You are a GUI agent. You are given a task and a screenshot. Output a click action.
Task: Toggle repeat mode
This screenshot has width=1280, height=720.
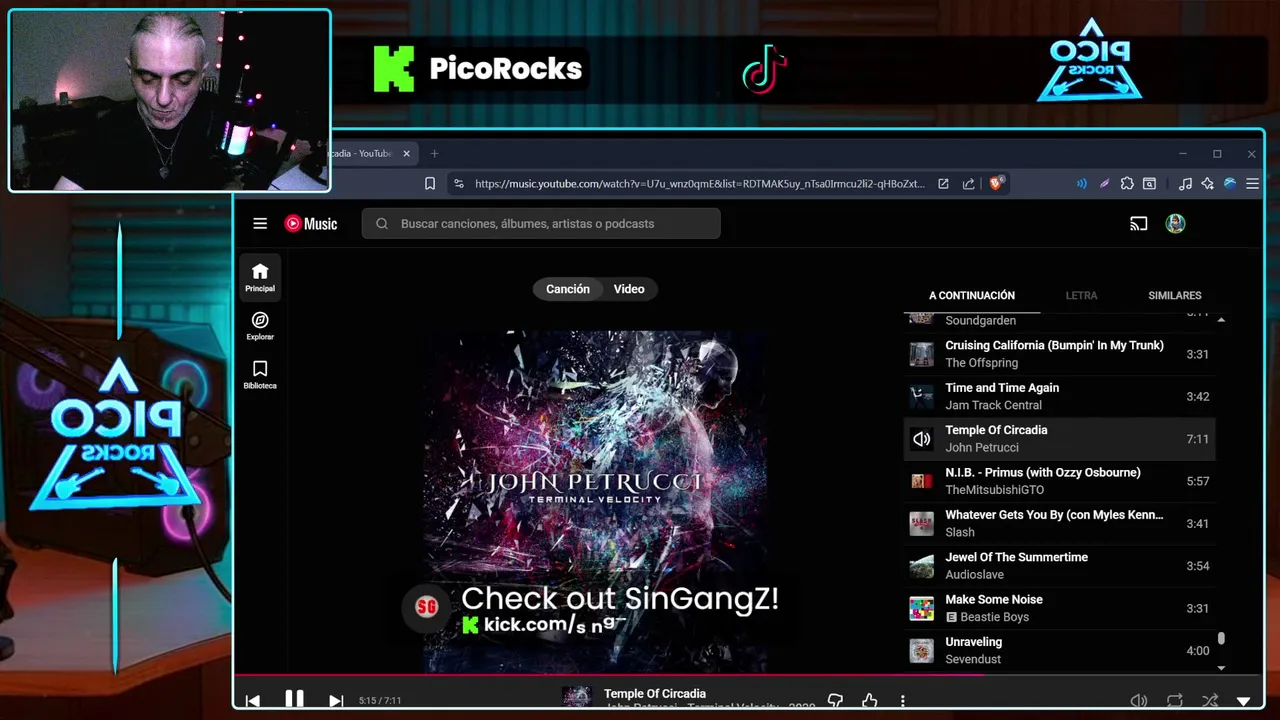pyautogui.click(x=1175, y=701)
